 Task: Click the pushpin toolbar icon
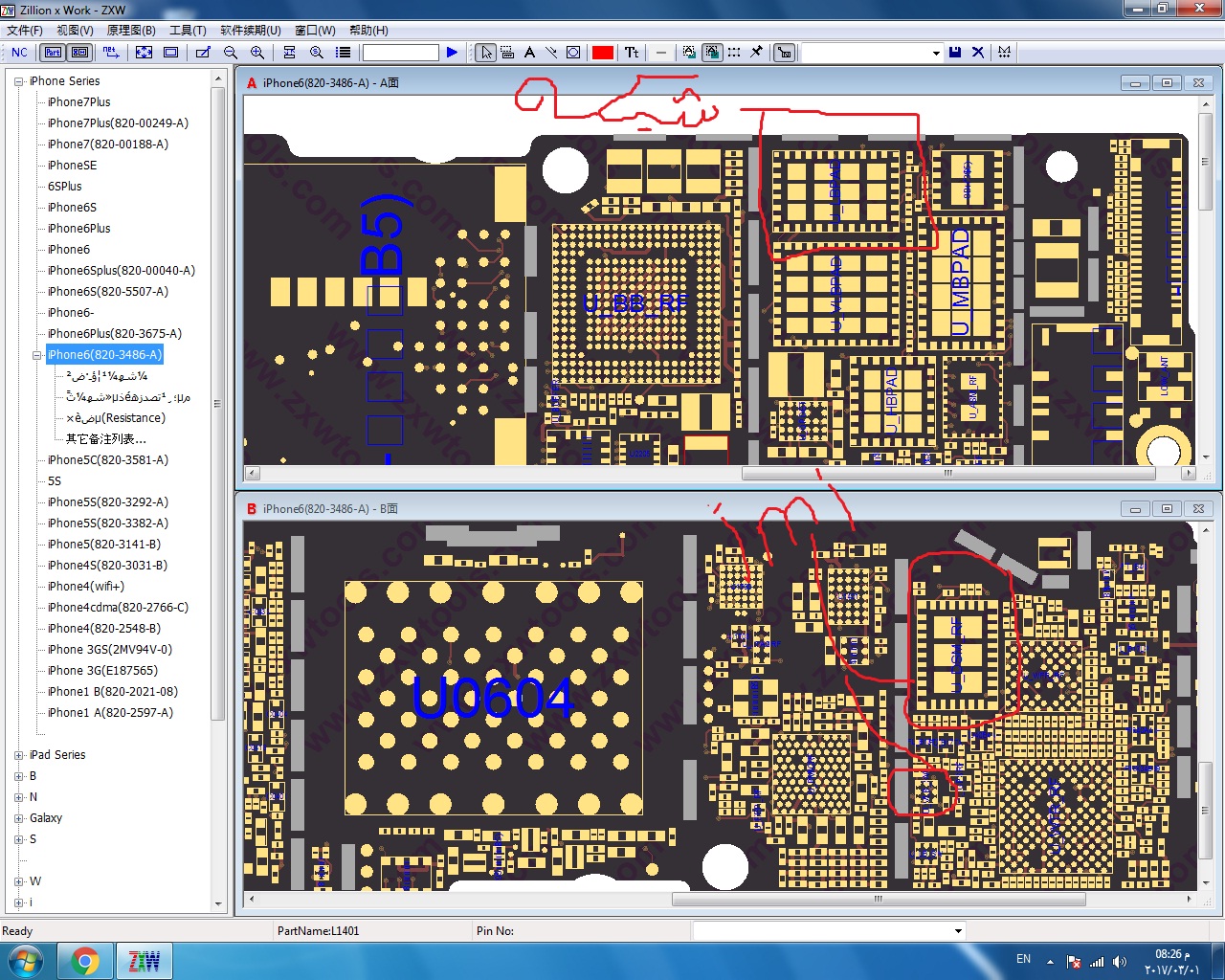(x=756, y=53)
